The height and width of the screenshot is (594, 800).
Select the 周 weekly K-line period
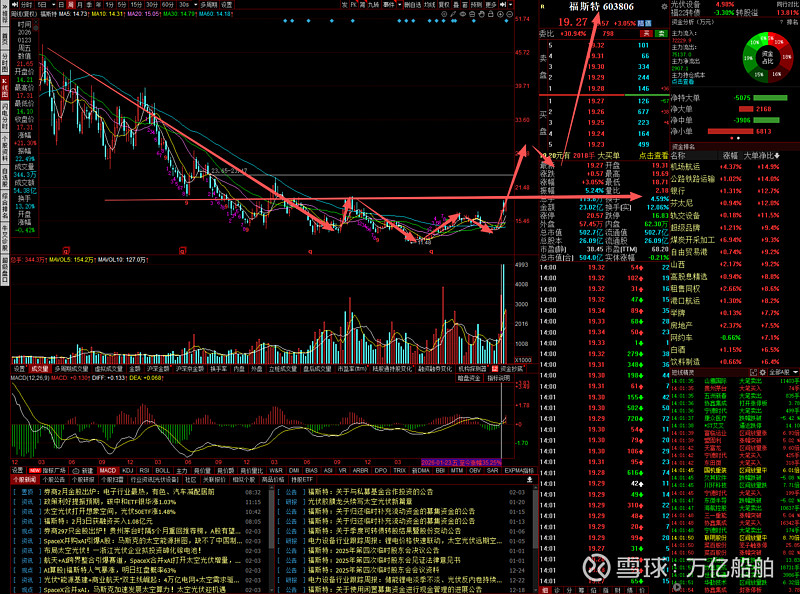71,5
